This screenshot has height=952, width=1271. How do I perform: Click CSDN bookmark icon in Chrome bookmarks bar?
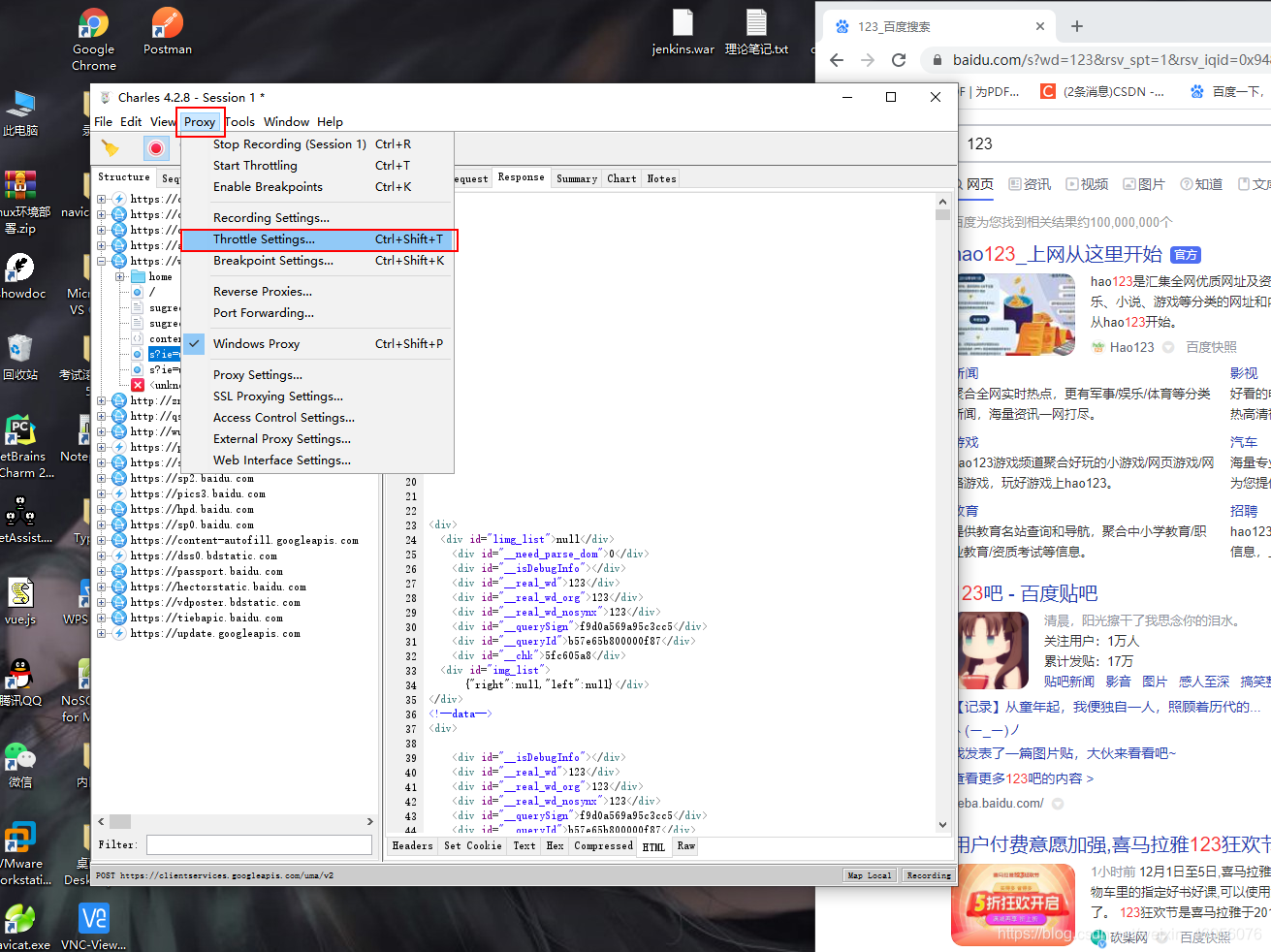tap(1048, 91)
